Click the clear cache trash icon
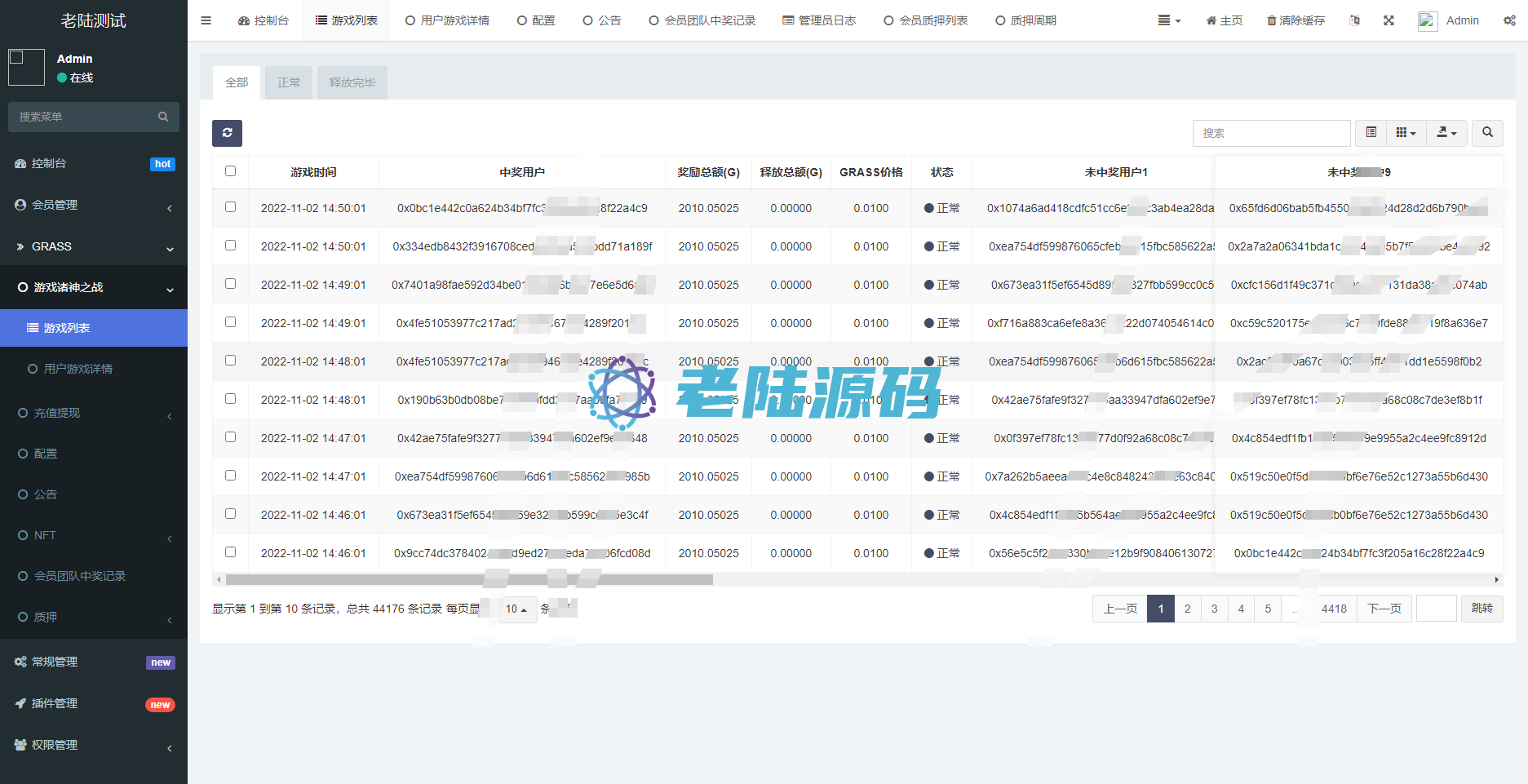1528x784 pixels. coord(1295,20)
